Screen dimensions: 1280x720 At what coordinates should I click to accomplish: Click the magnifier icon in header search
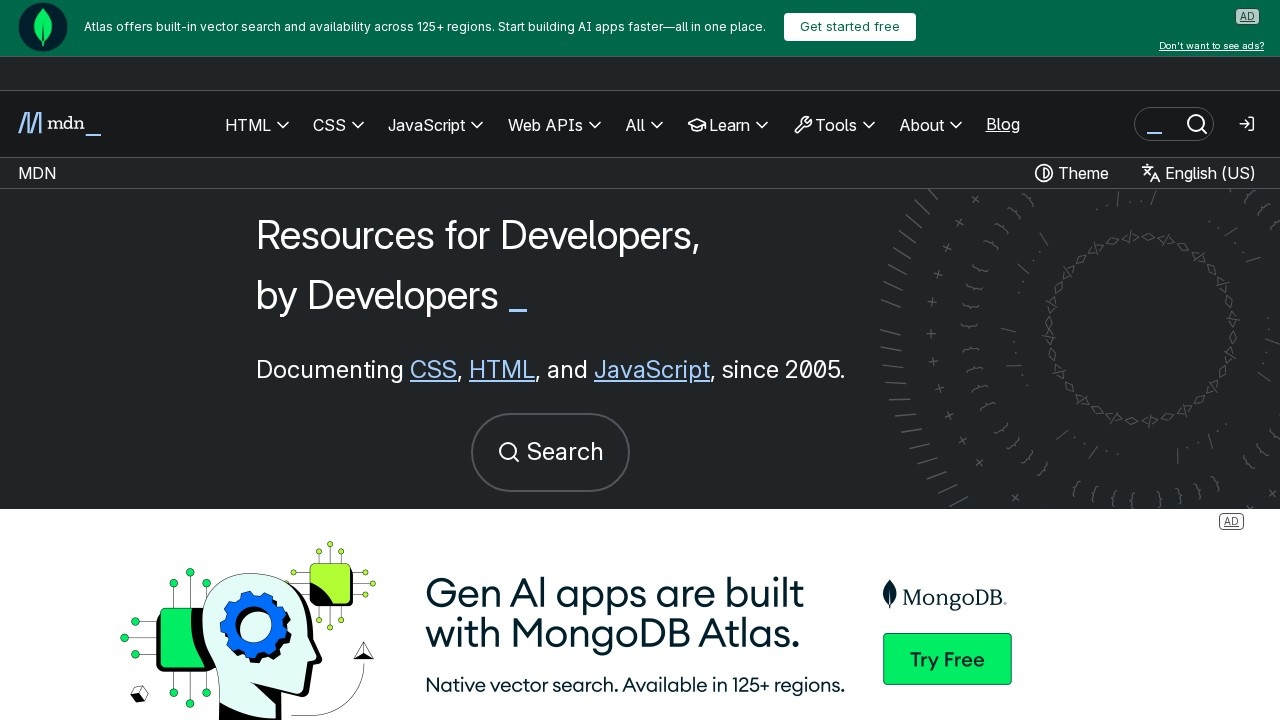(1196, 124)
